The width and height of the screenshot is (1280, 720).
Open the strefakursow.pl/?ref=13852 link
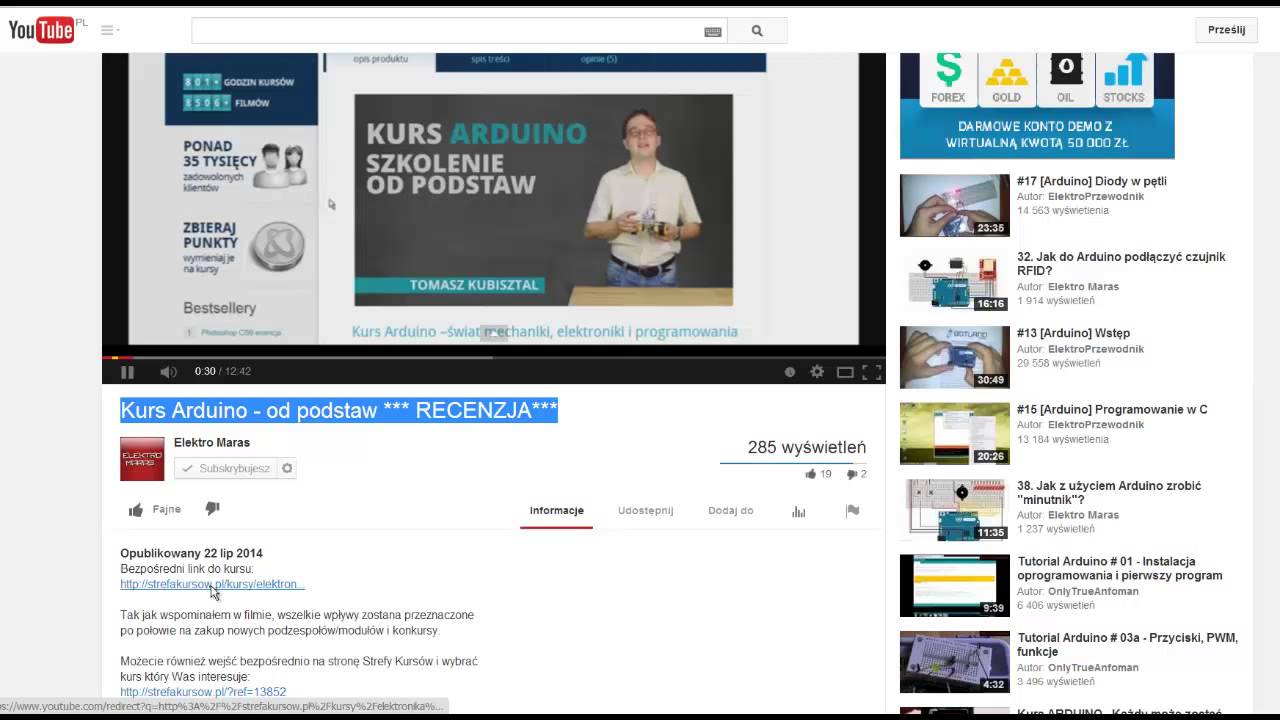tap(203, 692)
